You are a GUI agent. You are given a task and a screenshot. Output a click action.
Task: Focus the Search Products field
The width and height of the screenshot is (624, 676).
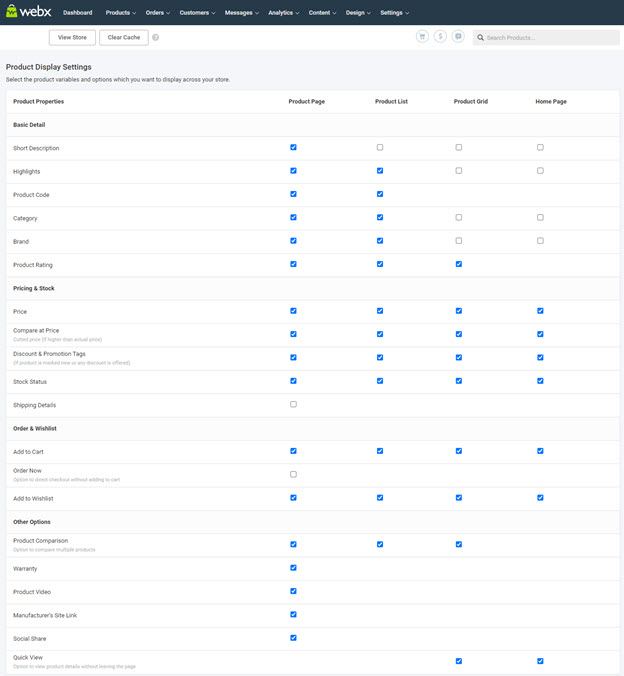pos(546,38)
